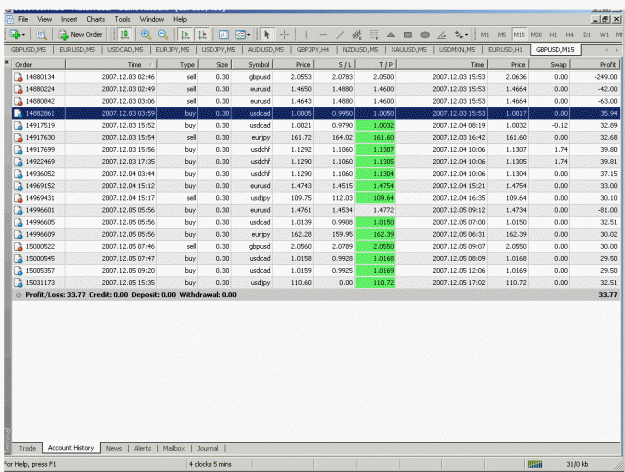Open the Alerts terminal tab
This screenshot has width=625, height=472.
tap(142, 448)
